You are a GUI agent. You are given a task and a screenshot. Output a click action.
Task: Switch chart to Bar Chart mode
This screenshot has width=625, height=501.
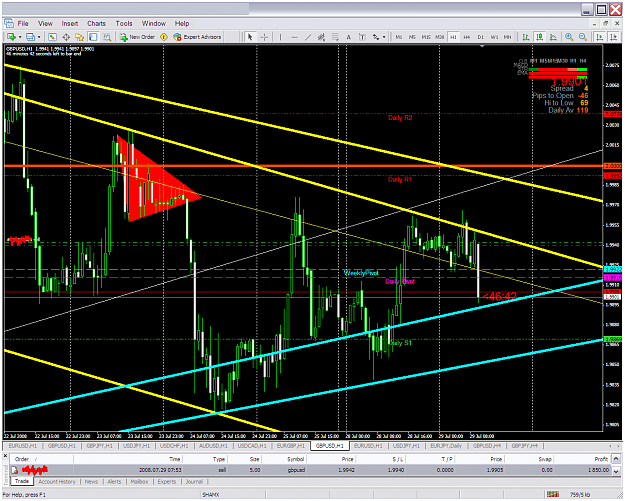(x=526, y=37)
